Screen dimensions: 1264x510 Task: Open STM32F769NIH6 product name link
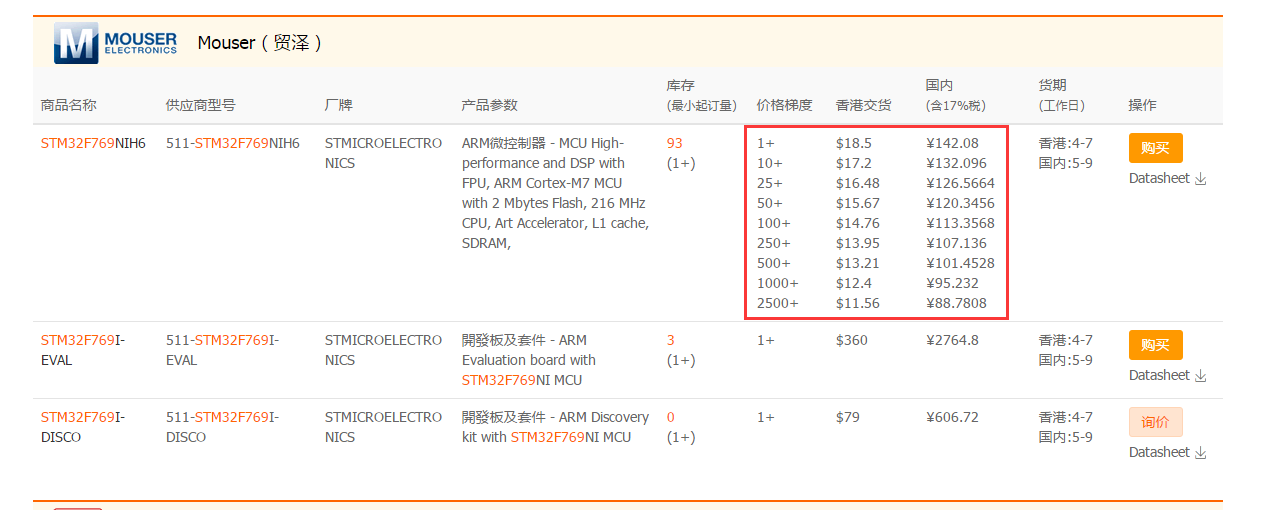pyautogui.click(x=93, y=143)
